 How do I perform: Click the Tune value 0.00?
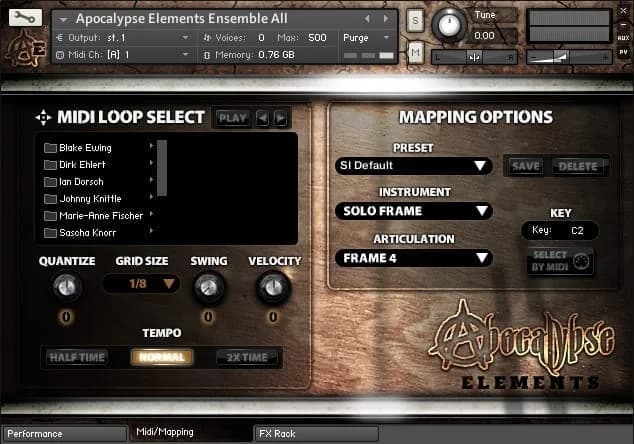click(x=484, y=36)
